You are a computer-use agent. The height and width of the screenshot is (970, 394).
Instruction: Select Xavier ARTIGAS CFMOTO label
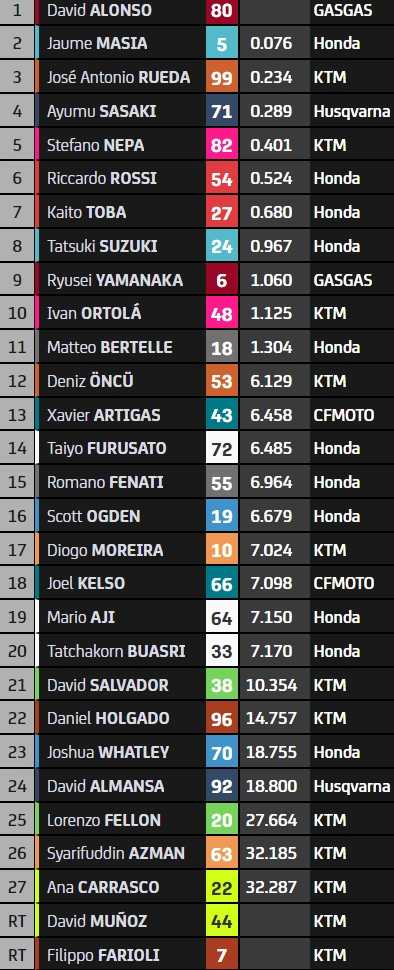344,414
